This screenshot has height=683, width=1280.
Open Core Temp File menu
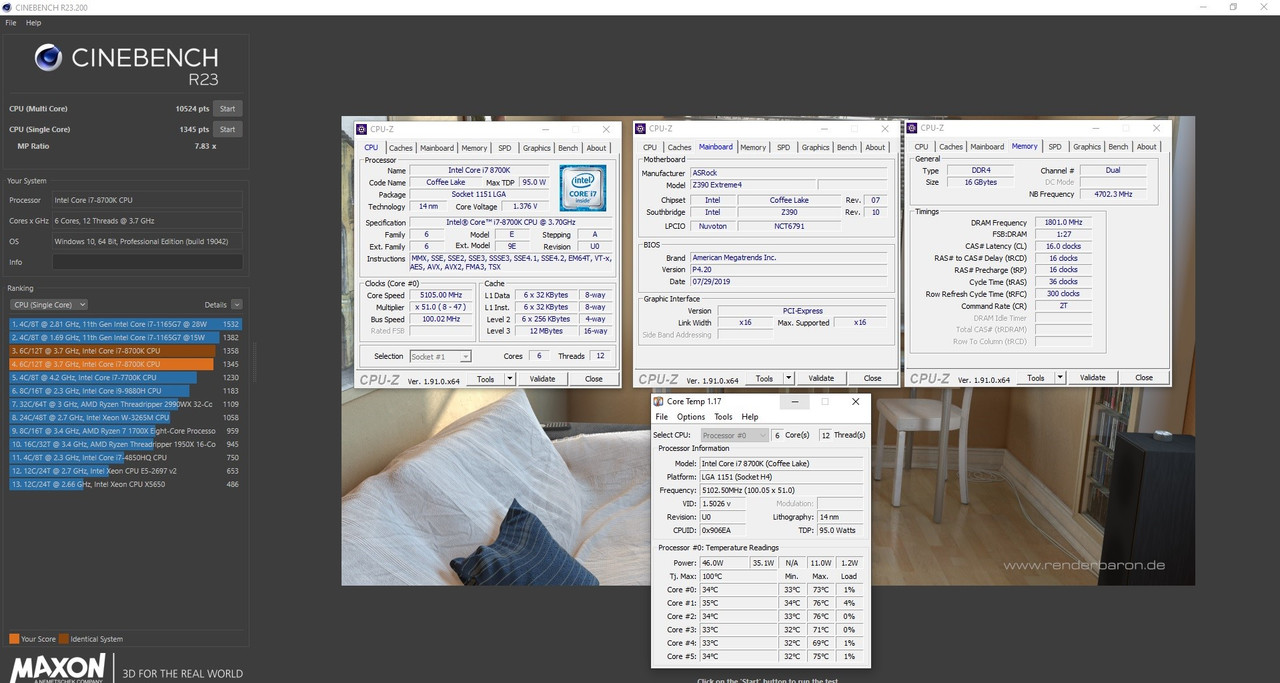tap(661, 417)
